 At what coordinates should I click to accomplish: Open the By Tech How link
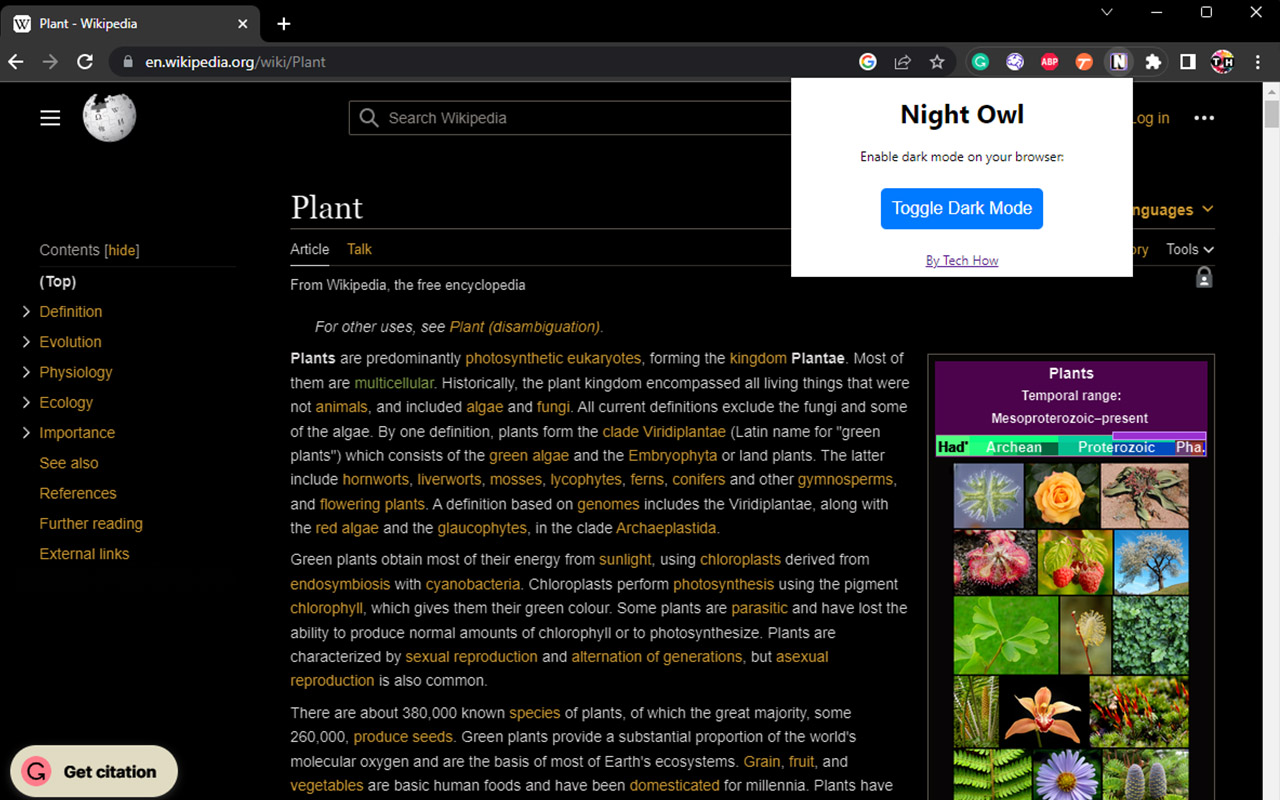click(x=962, y=261)
